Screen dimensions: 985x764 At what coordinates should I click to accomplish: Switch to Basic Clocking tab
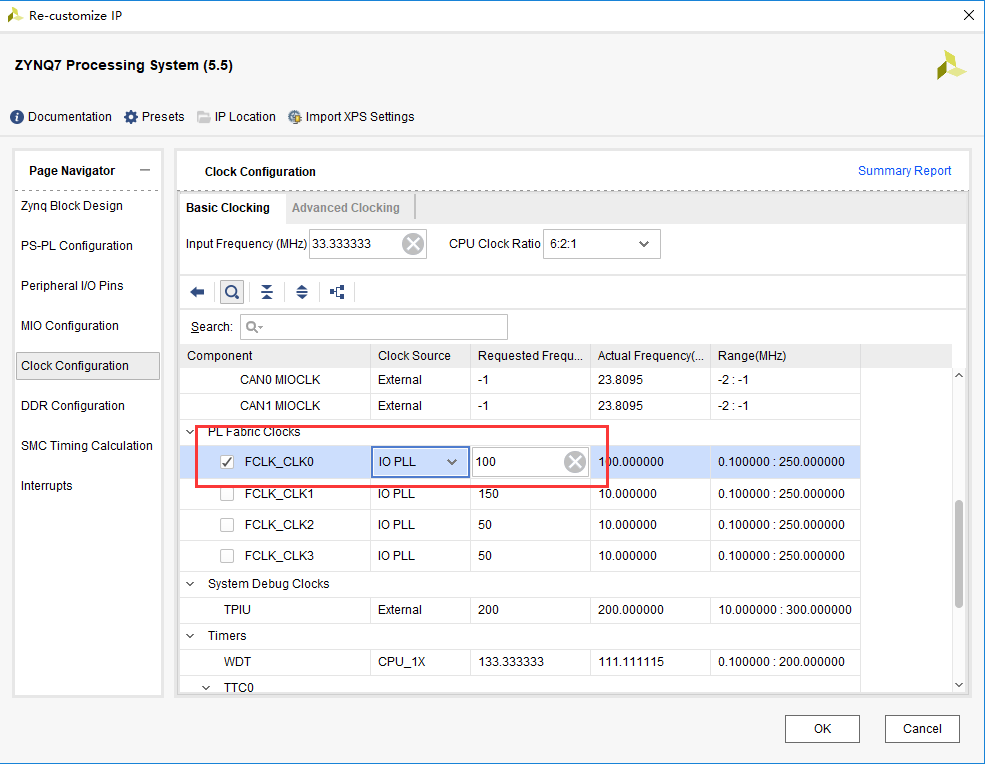click(228, 208)
